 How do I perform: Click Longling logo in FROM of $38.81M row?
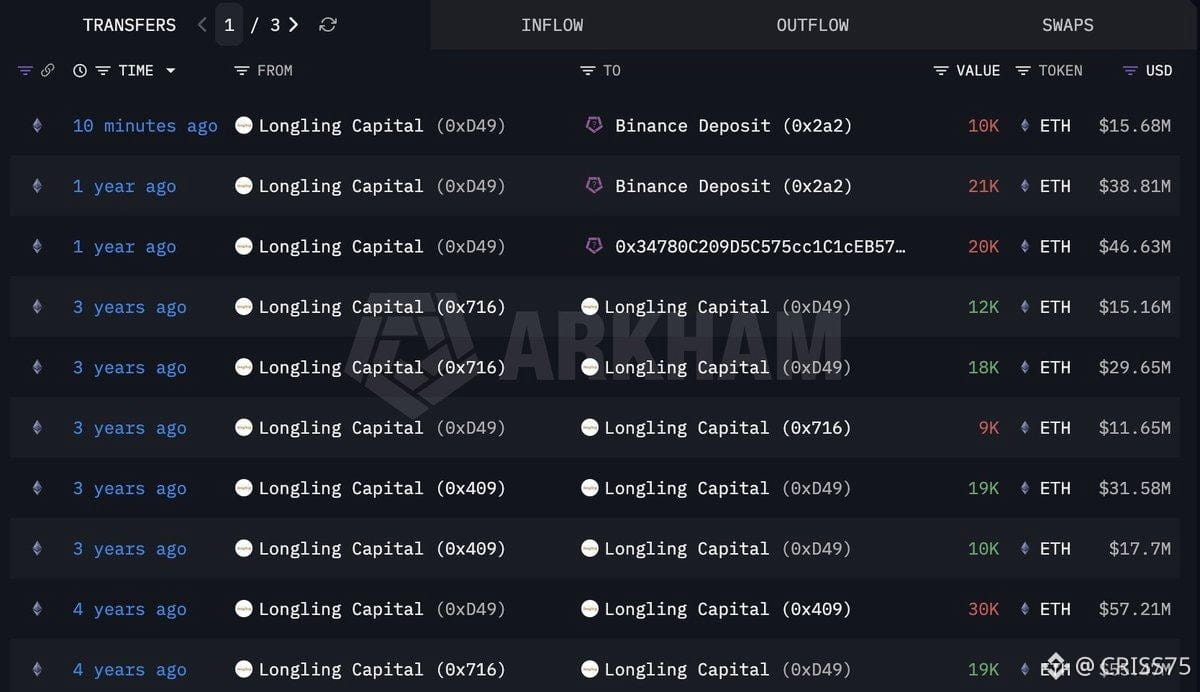[243, 186]
